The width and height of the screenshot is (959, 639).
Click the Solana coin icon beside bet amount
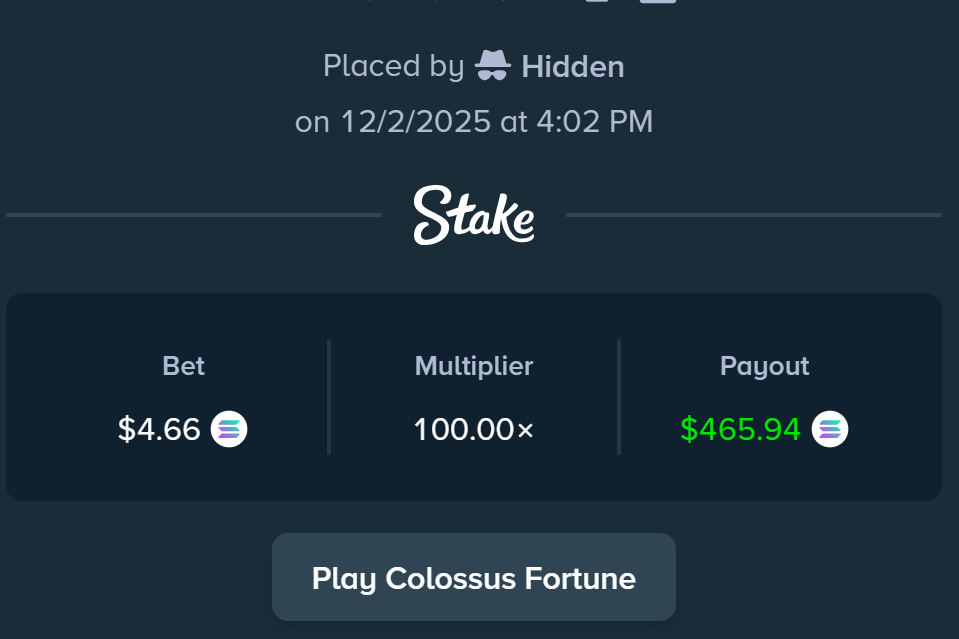(x=229, y=430)
